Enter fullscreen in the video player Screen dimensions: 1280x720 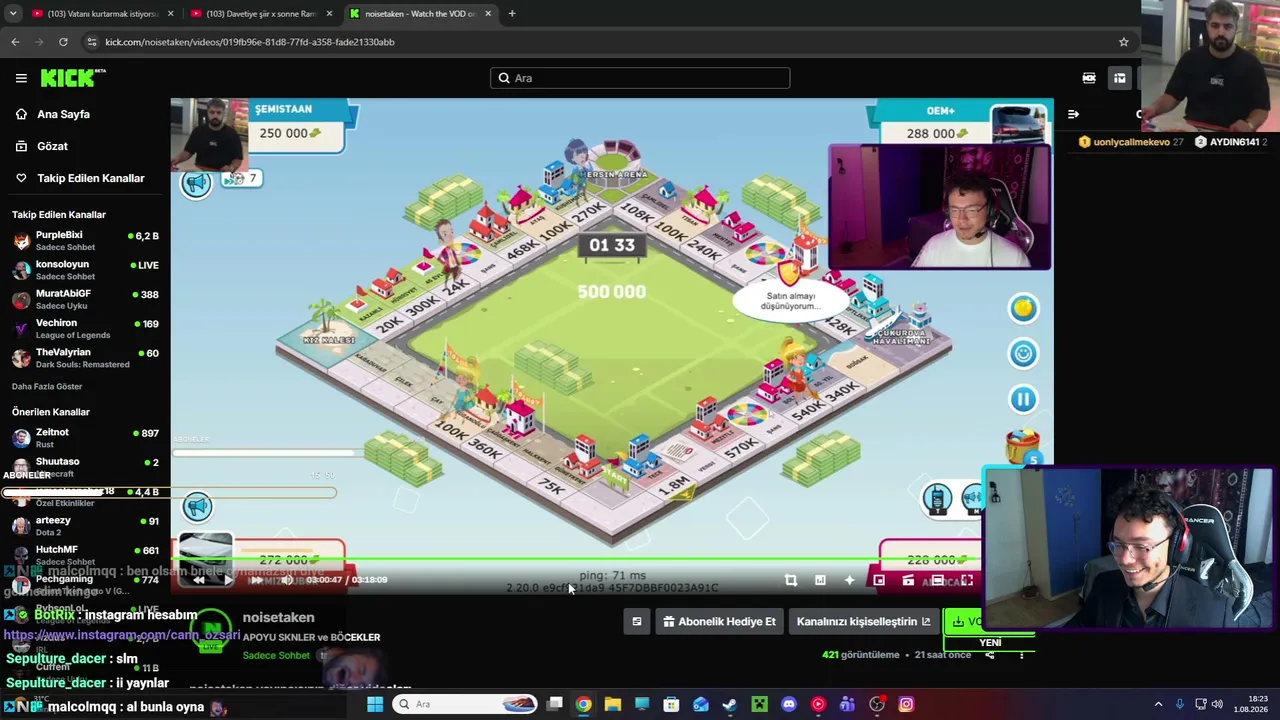[x=967, y=580]
